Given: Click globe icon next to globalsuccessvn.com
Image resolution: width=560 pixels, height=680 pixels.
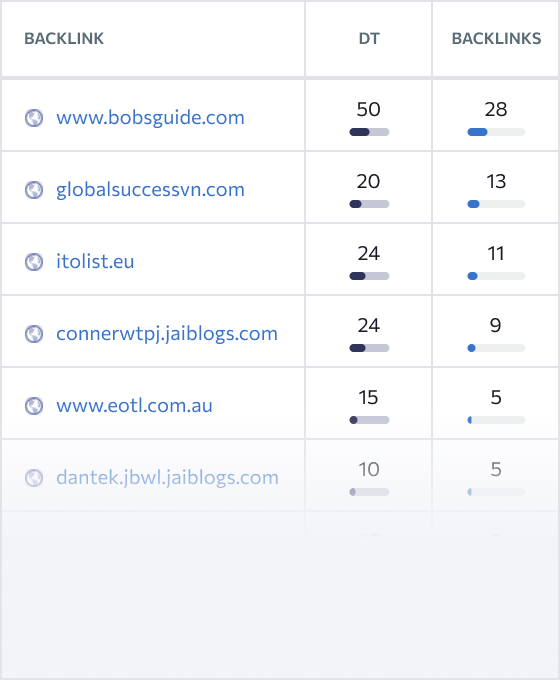Looking at the screenshot, I should tap(34, 190).
